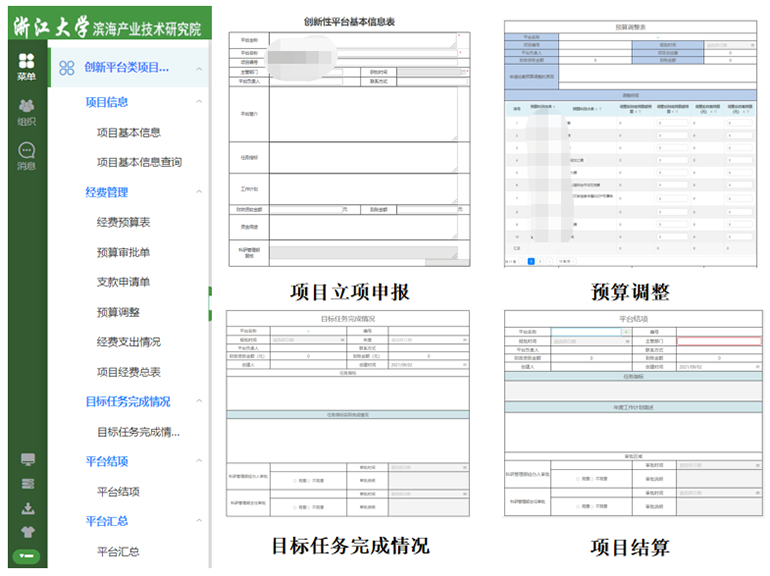Select the blue 平台结项 section header

107,462
